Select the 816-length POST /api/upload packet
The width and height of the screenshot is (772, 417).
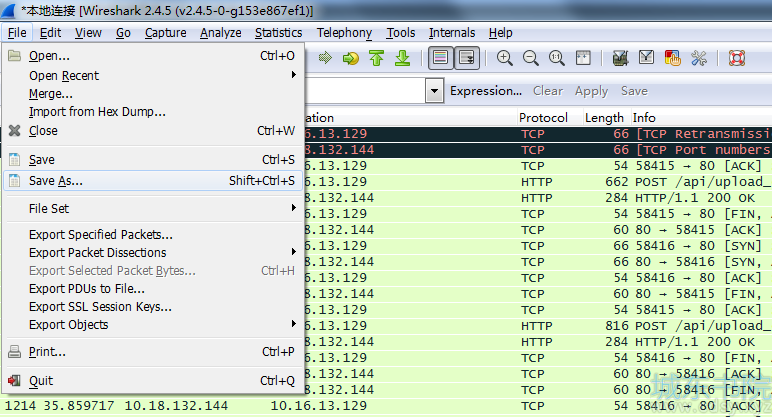click(x=538, y=326)
